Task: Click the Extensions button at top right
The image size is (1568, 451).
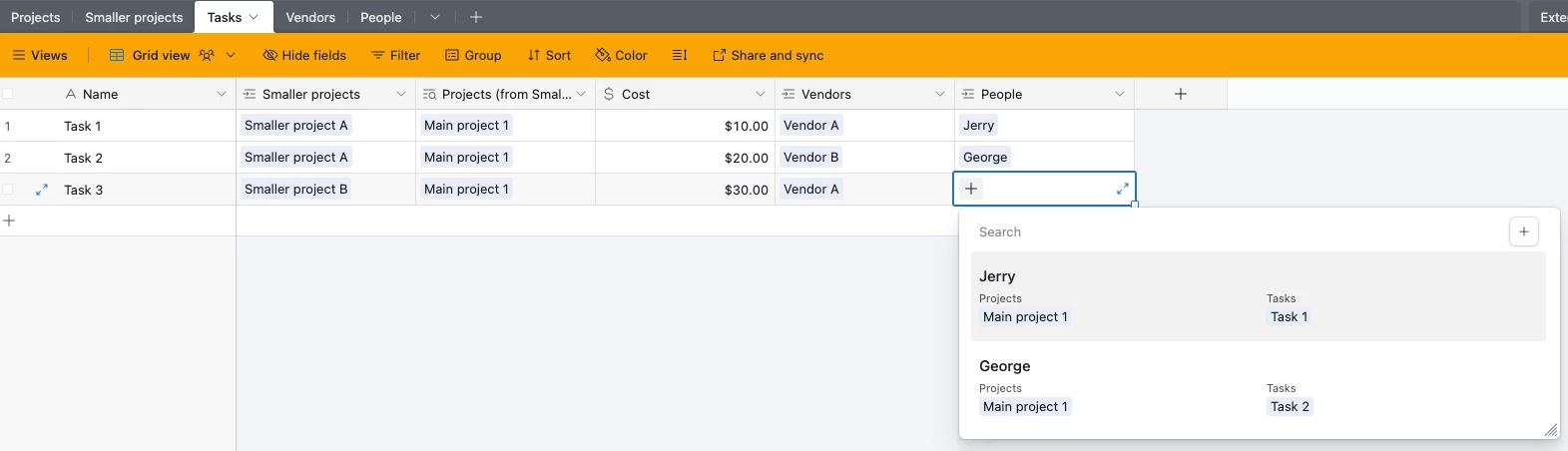Action: (1551, 17)
